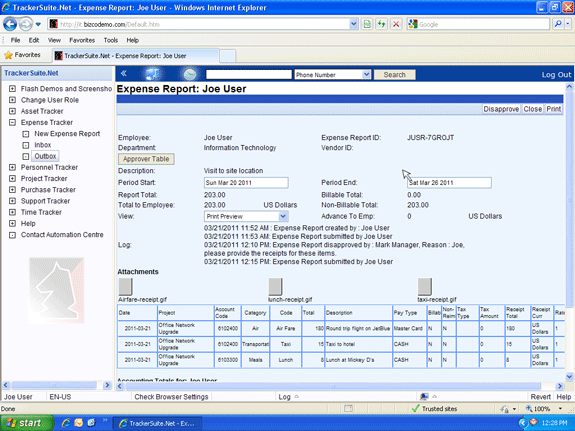Viewport: 575px width, 431px height.
Task: Click the Log entry in bottom bar
Action: 285,397
